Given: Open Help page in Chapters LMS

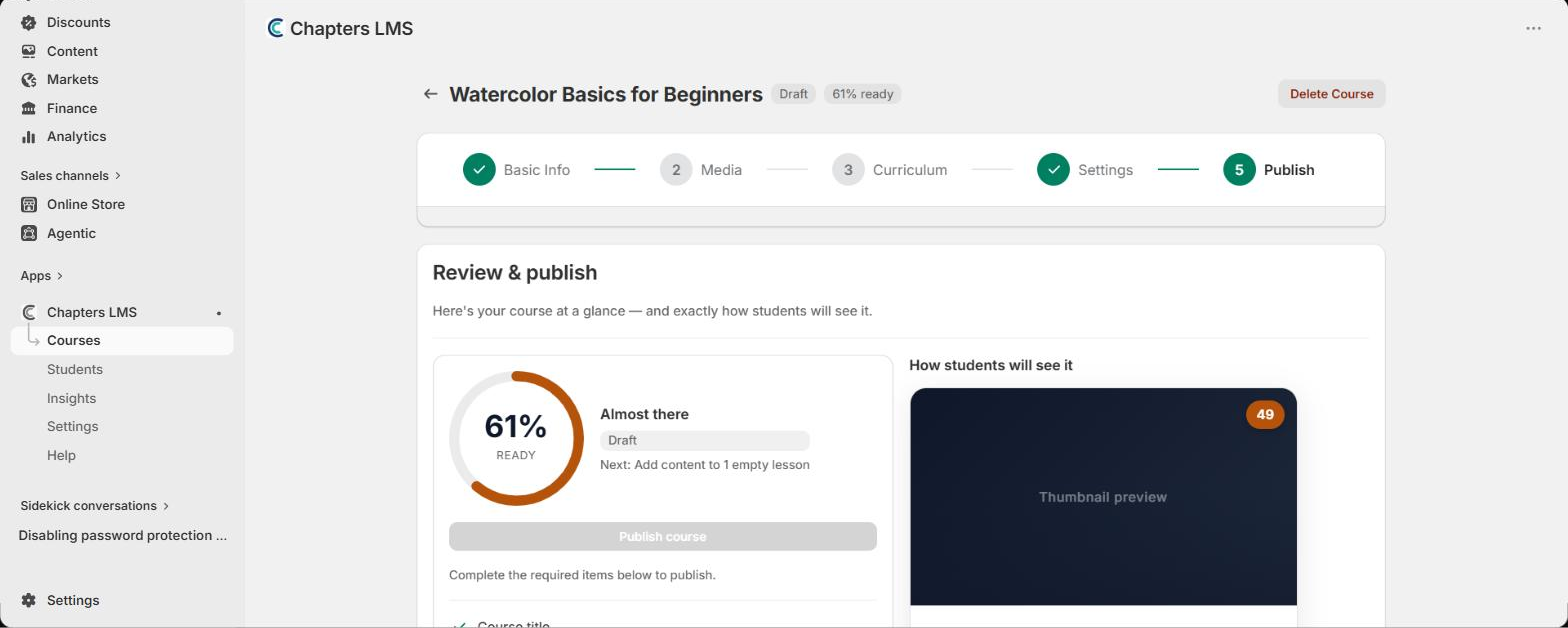Looking at the screenshot, I should 61,455.
